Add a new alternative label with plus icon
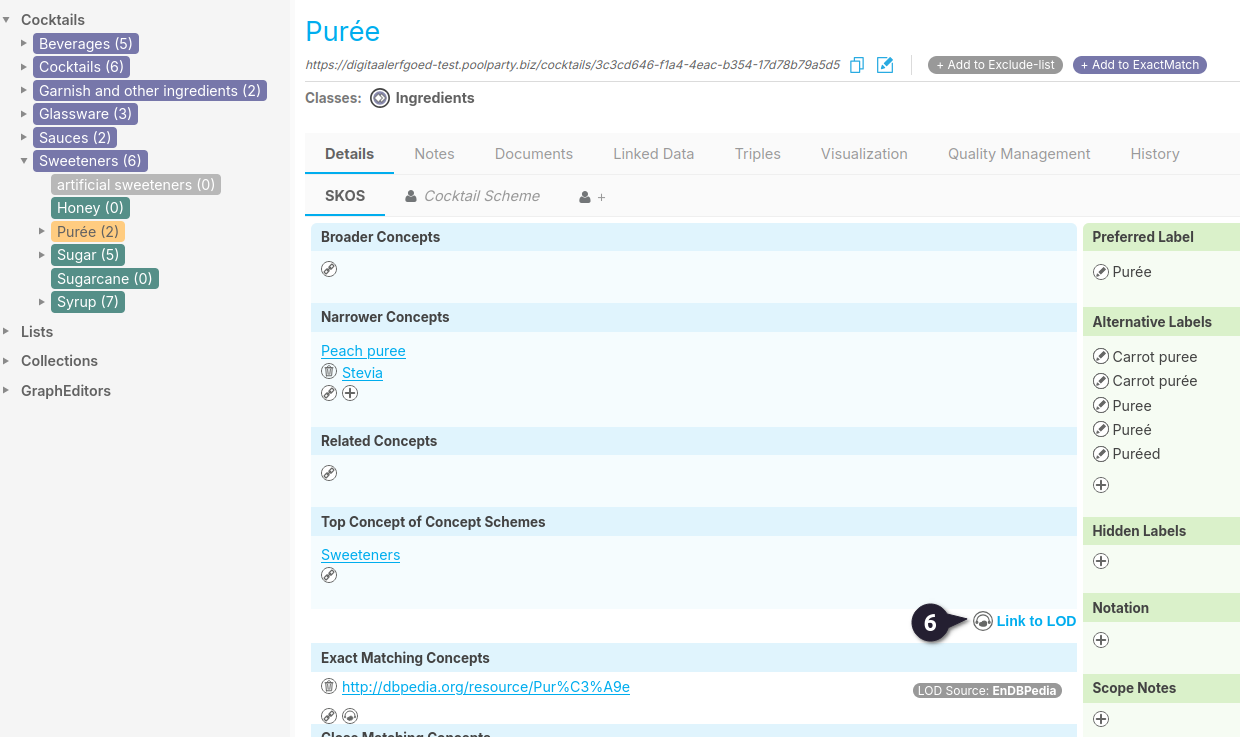 click(x=1101, y=485)
